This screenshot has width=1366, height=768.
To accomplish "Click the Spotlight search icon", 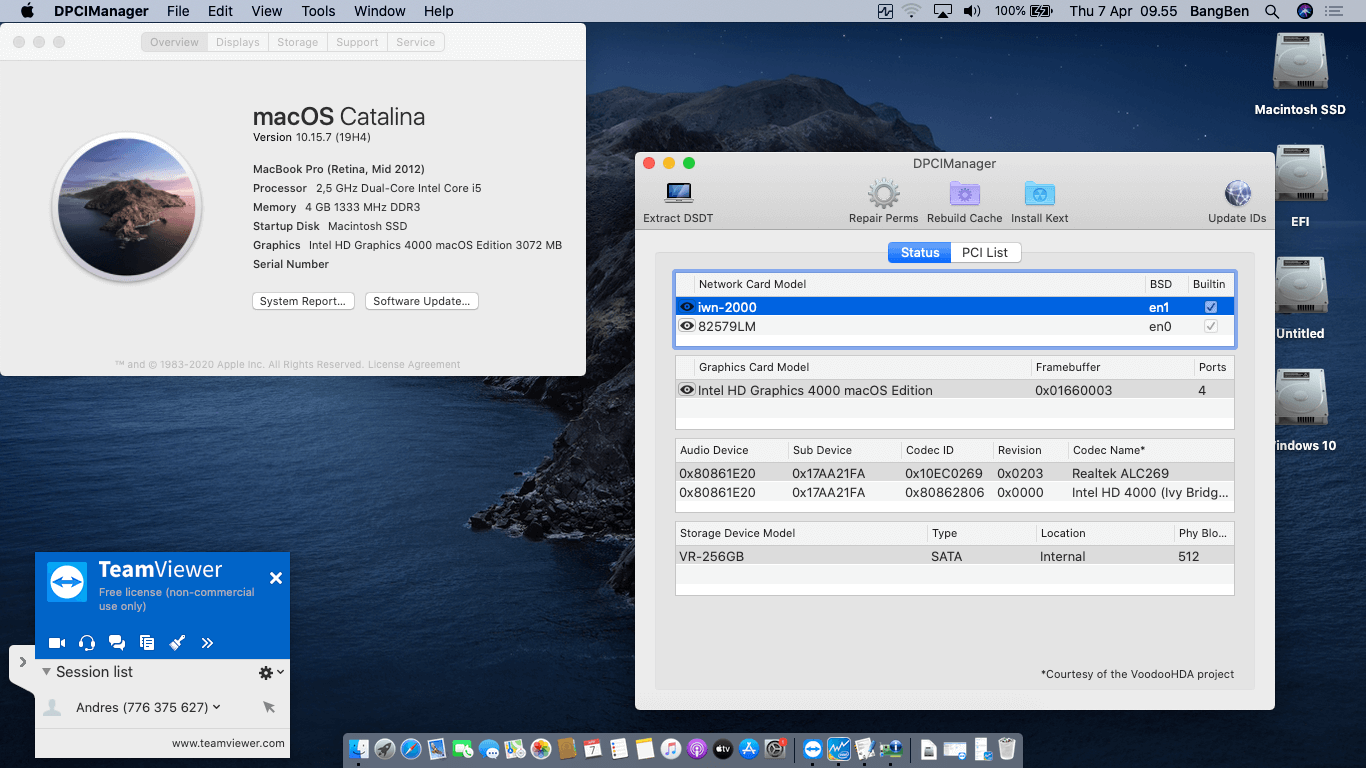I will pyautogui.click(x=1272, y=11).
